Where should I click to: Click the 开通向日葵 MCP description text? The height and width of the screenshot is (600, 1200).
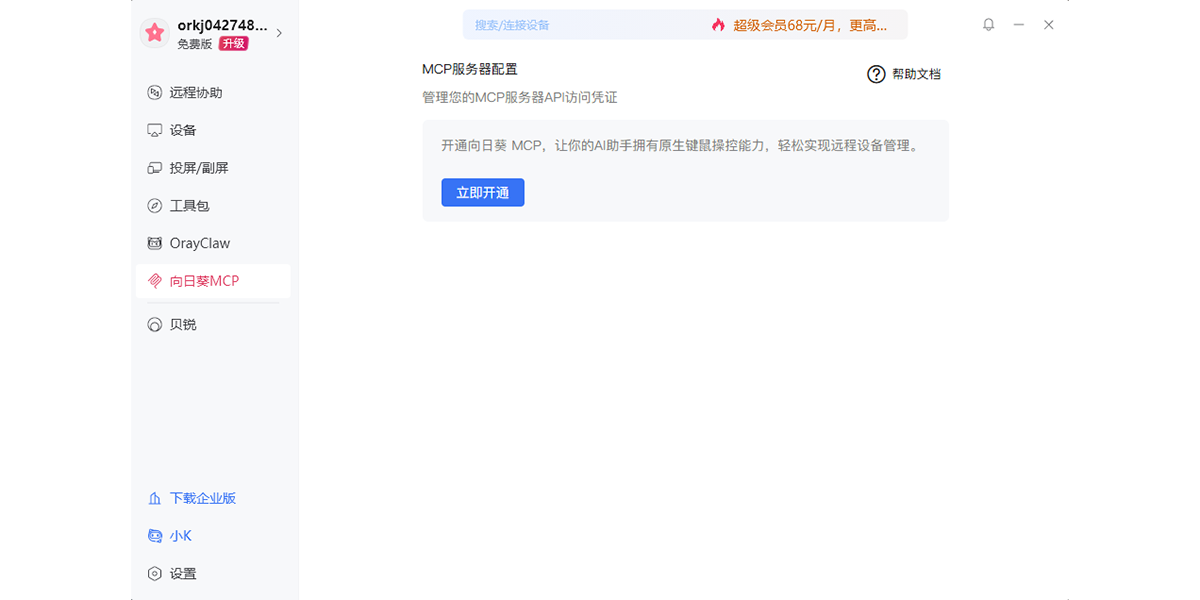tap(680, 145)
